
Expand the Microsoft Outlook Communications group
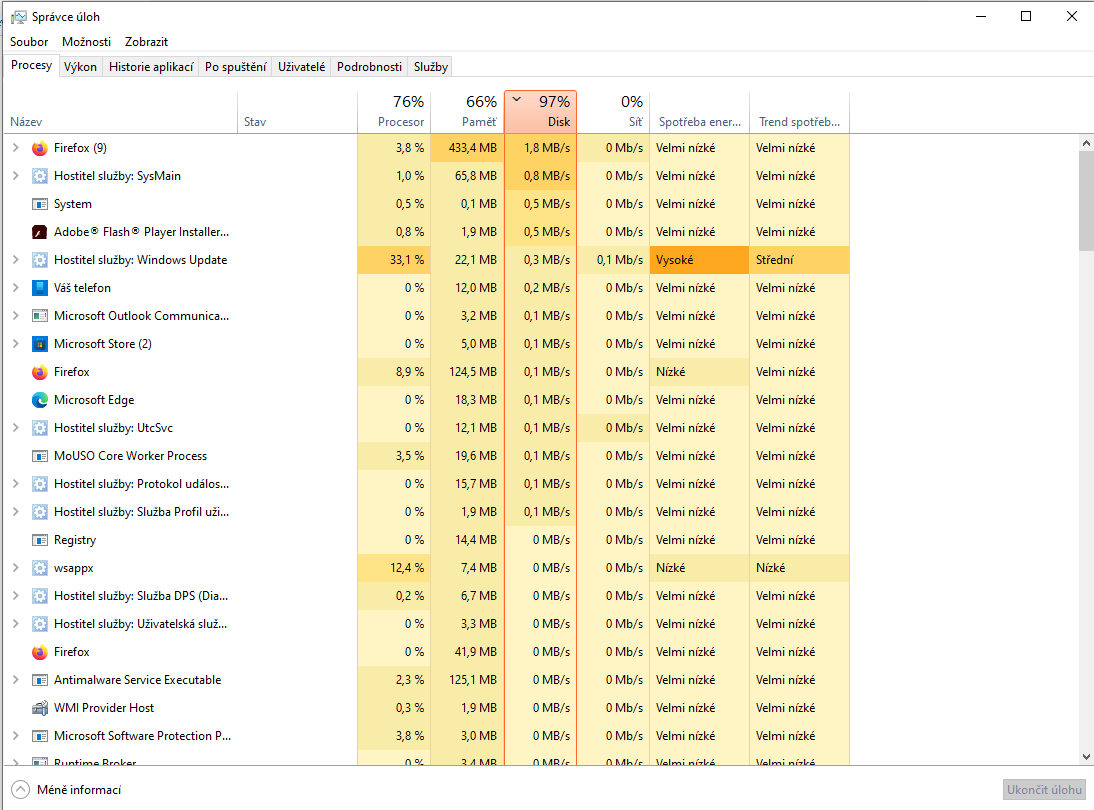pyautogui.click(x=15, y=316)
